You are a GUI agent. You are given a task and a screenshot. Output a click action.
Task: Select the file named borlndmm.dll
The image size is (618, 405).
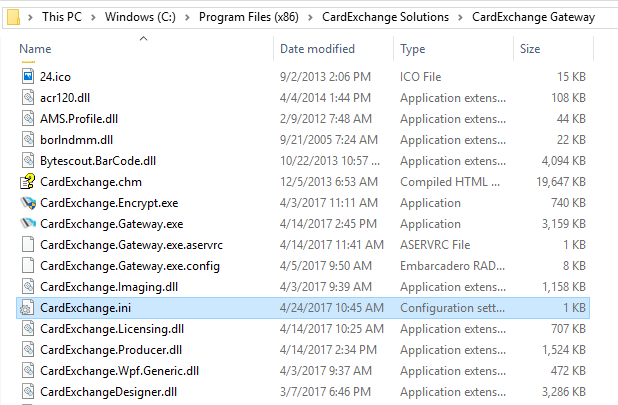tap(76, 139)
